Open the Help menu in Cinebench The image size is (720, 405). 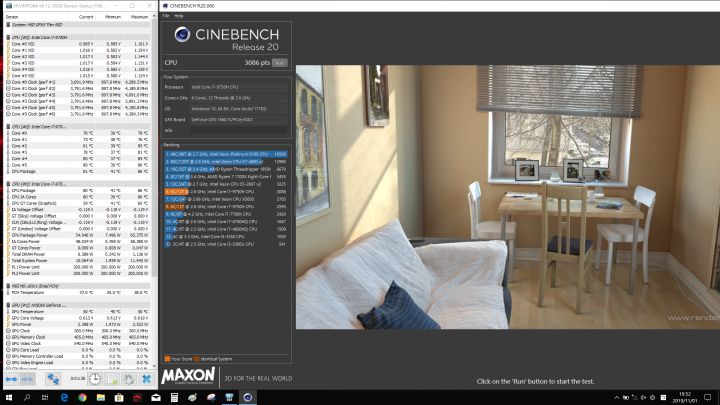(x=179, y=16)
